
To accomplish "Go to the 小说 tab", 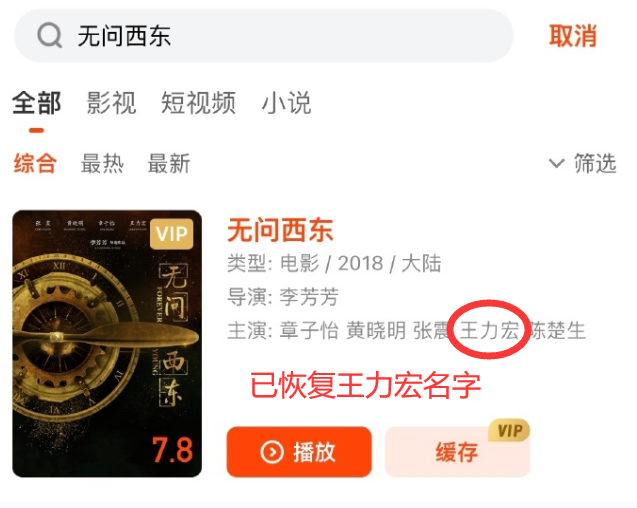I will tap(286, 103).
